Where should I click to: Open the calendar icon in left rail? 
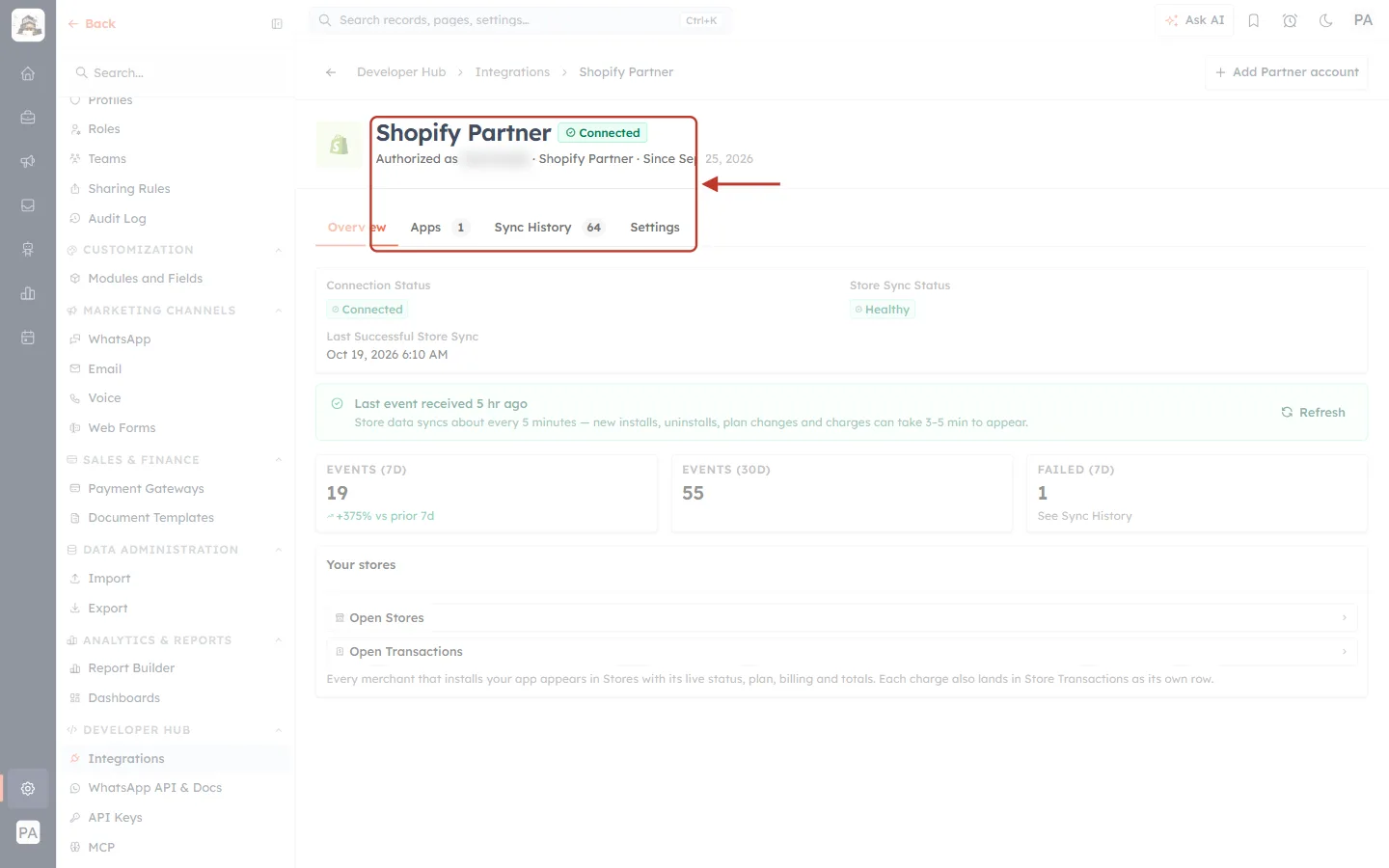pyautogui.click(x=28, y=338)
